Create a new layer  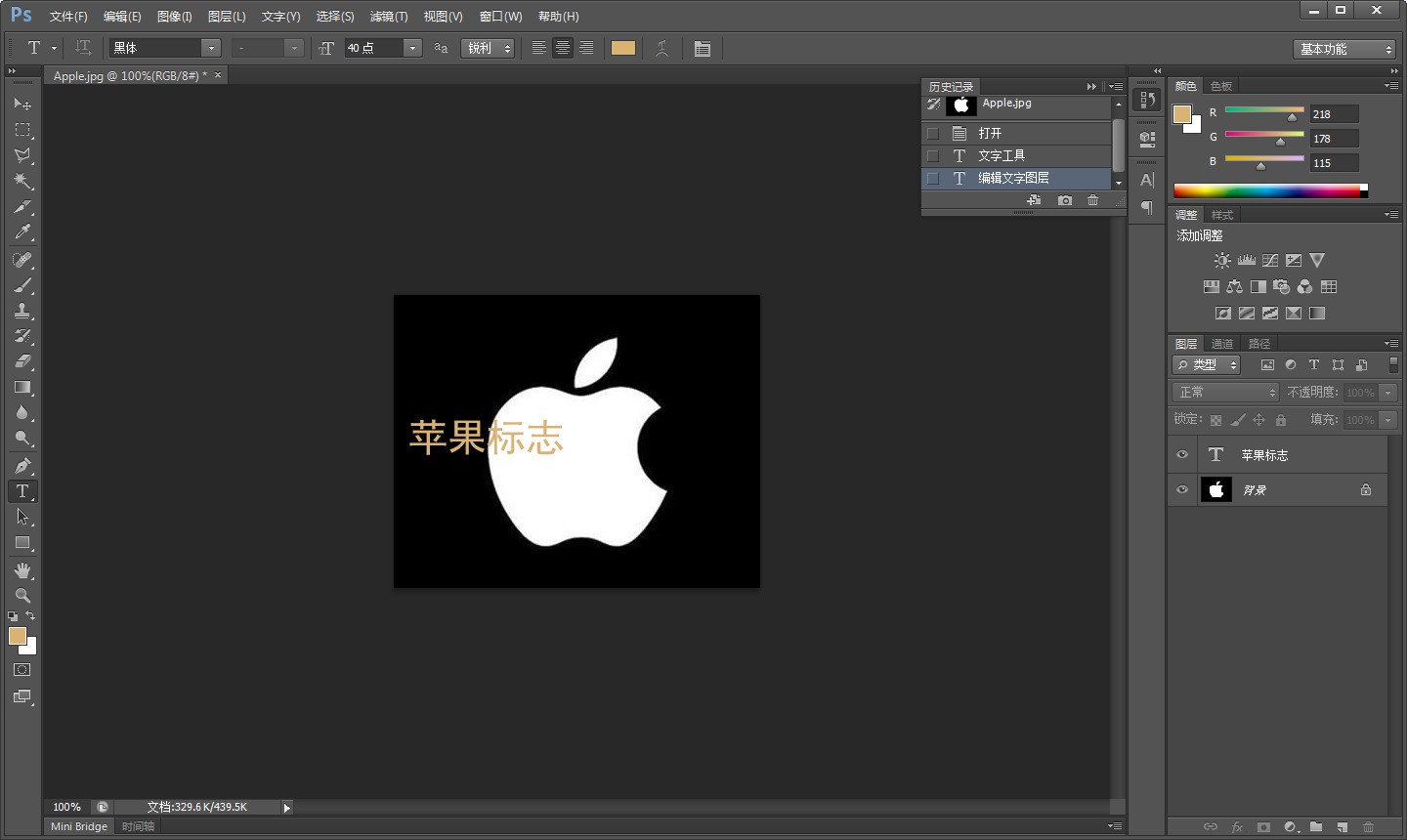[x=1343, y=827]
